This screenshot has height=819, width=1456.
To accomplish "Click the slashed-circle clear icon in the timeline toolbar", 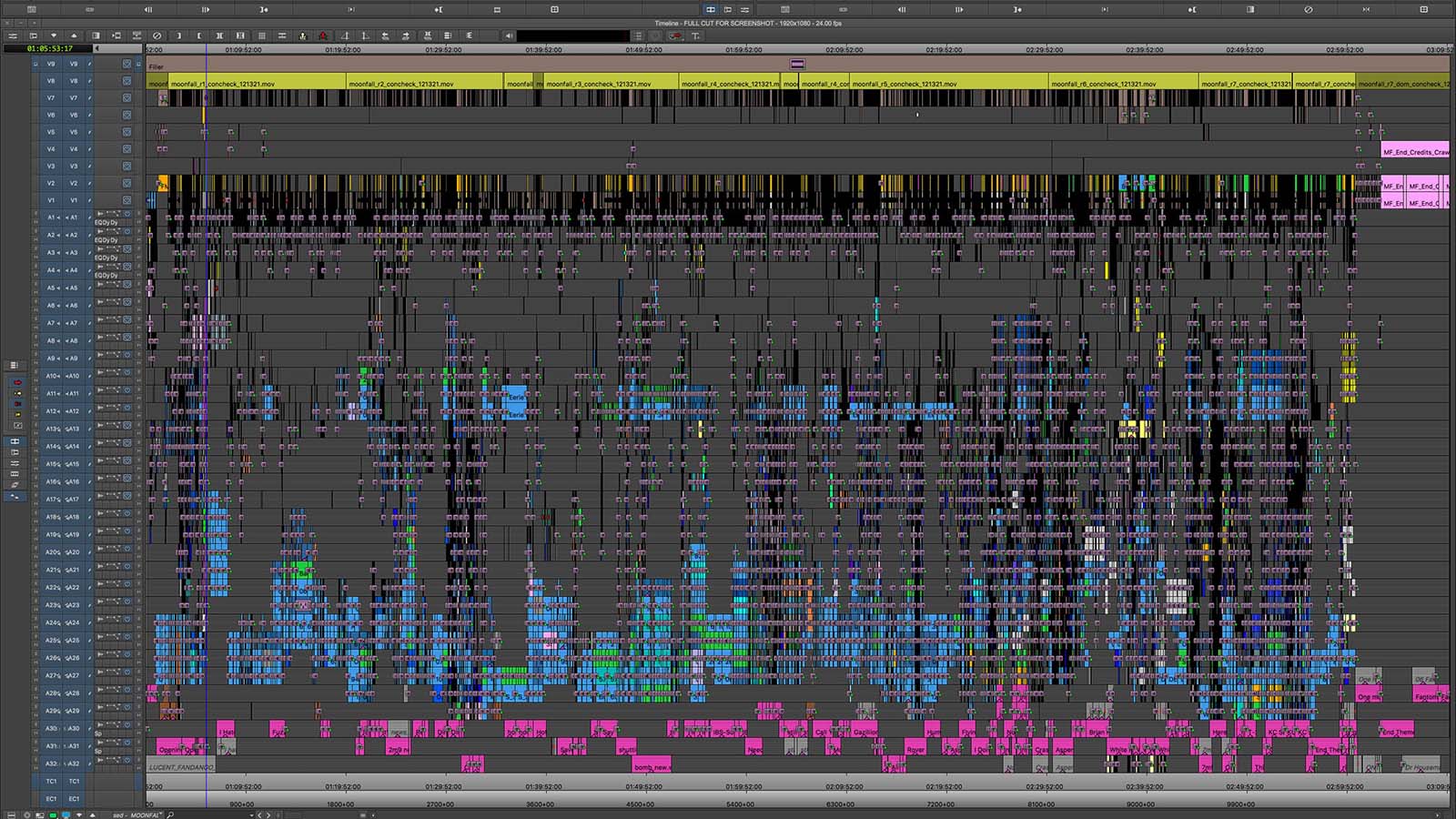I will tap(157, 35).
